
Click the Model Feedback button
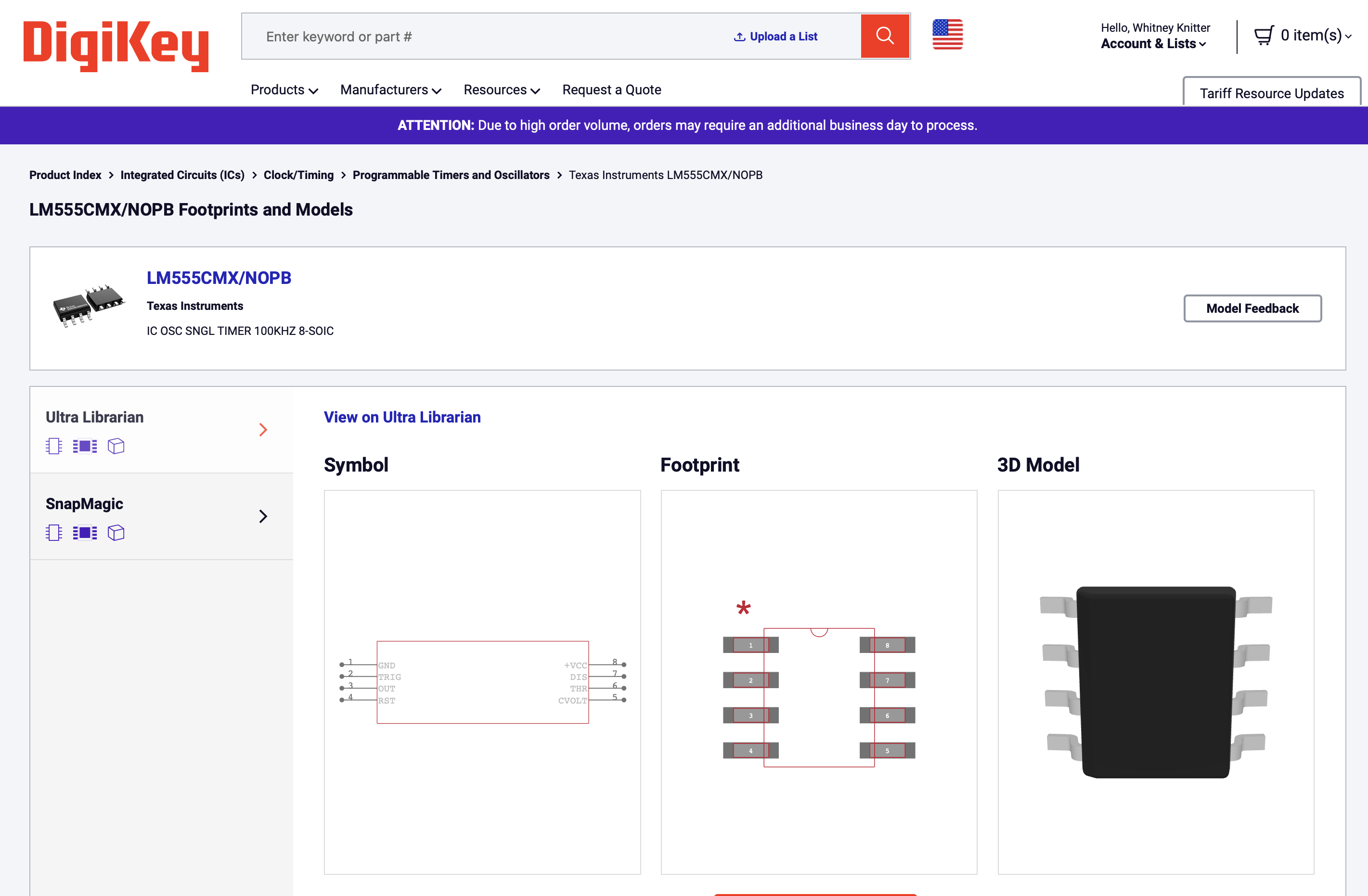[1252, 308]
